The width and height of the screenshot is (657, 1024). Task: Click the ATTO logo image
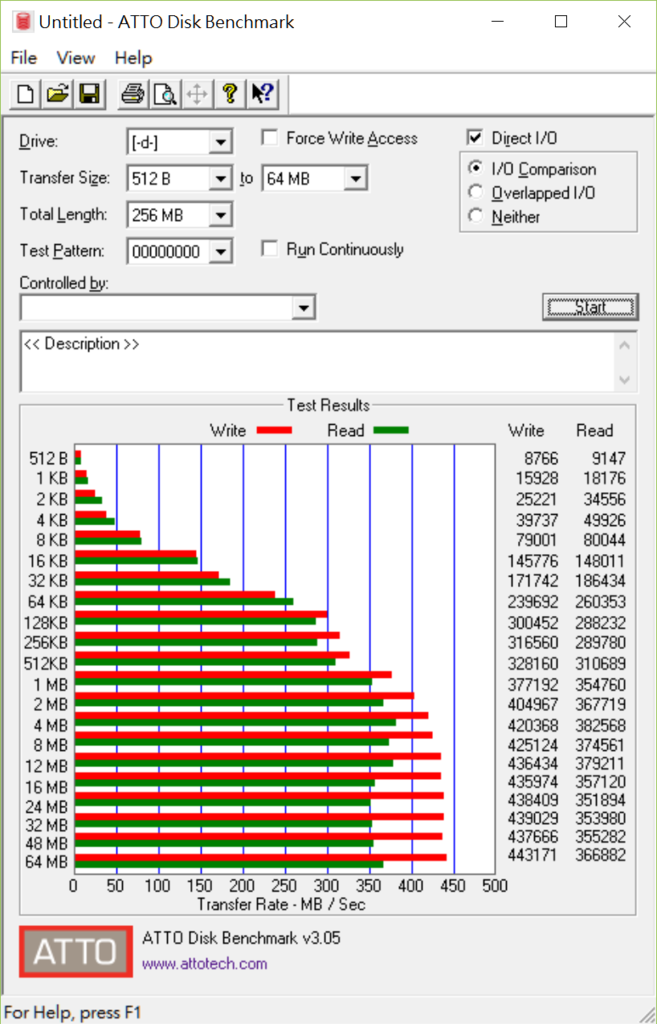point(76,952)
